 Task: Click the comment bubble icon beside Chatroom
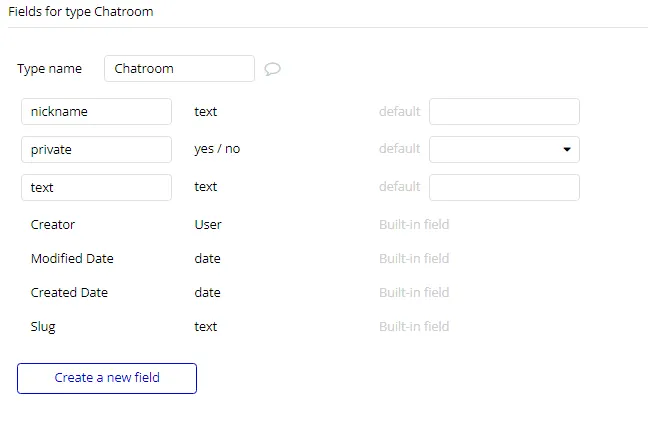[272, 69]
